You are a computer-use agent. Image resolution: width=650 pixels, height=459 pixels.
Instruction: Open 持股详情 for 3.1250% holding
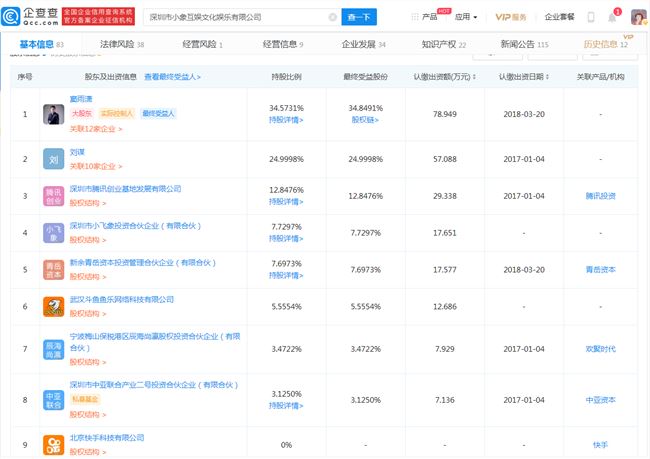286,406
